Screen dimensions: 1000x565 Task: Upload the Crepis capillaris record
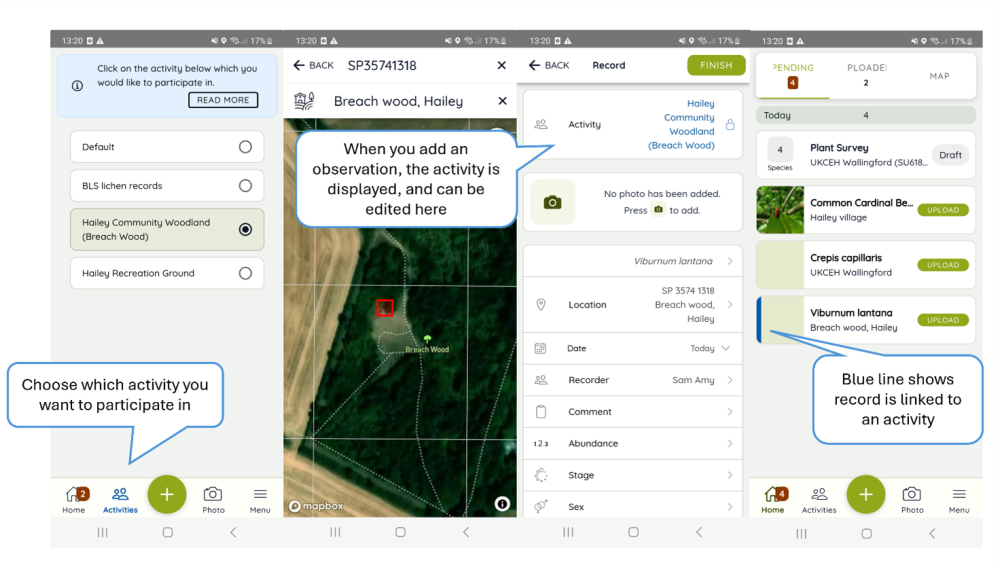coord(943,265)
